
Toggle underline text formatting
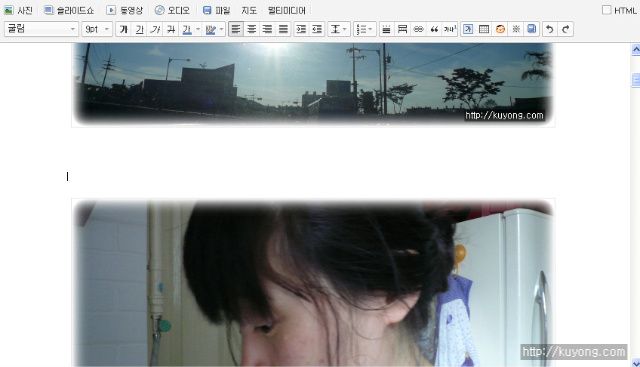click(139, 29)
